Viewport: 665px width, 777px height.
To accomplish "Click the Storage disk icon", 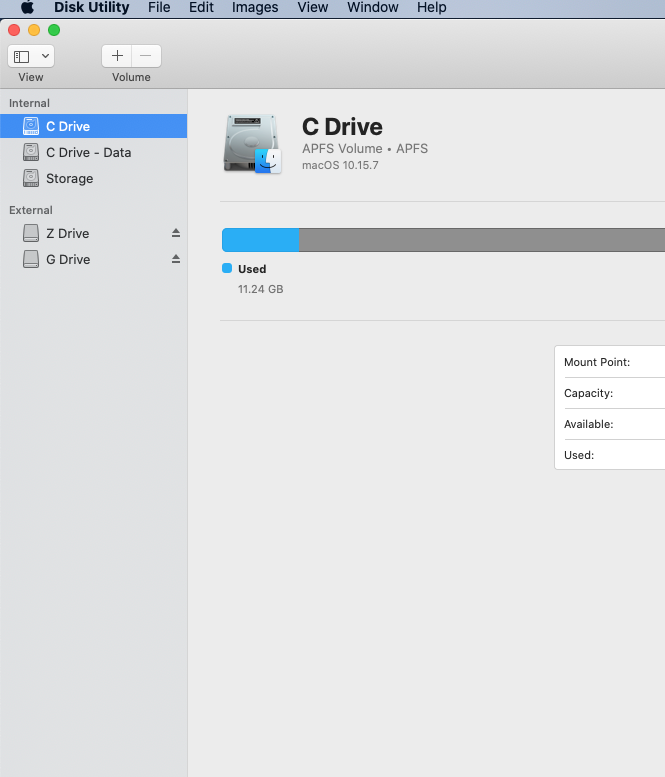I will pyautogui.click(x=31, y=178).
